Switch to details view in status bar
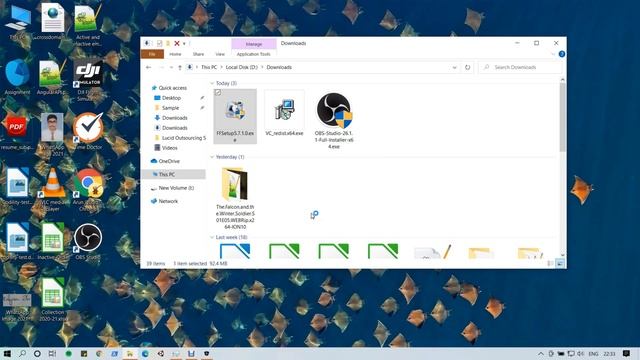The width and height of the screenshot is (640, 360). [550, 264]
